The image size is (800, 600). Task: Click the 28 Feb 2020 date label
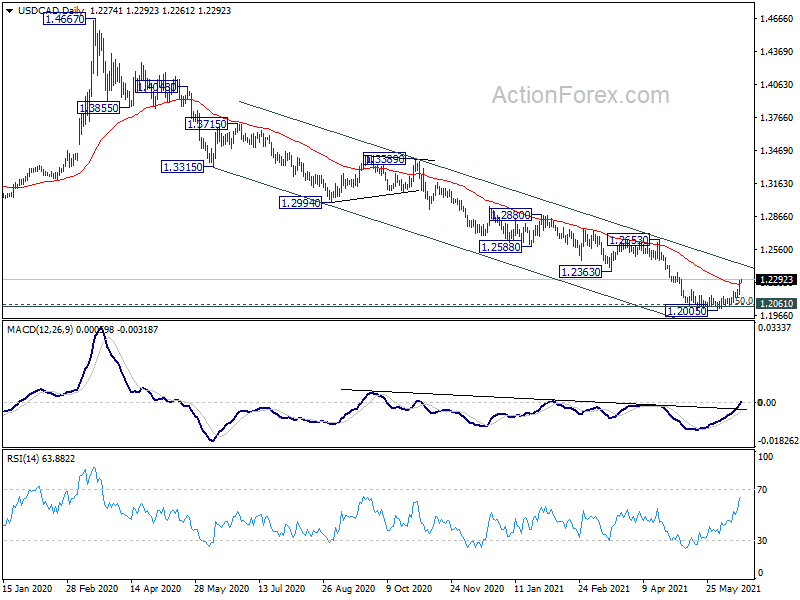tap(92, 588)
